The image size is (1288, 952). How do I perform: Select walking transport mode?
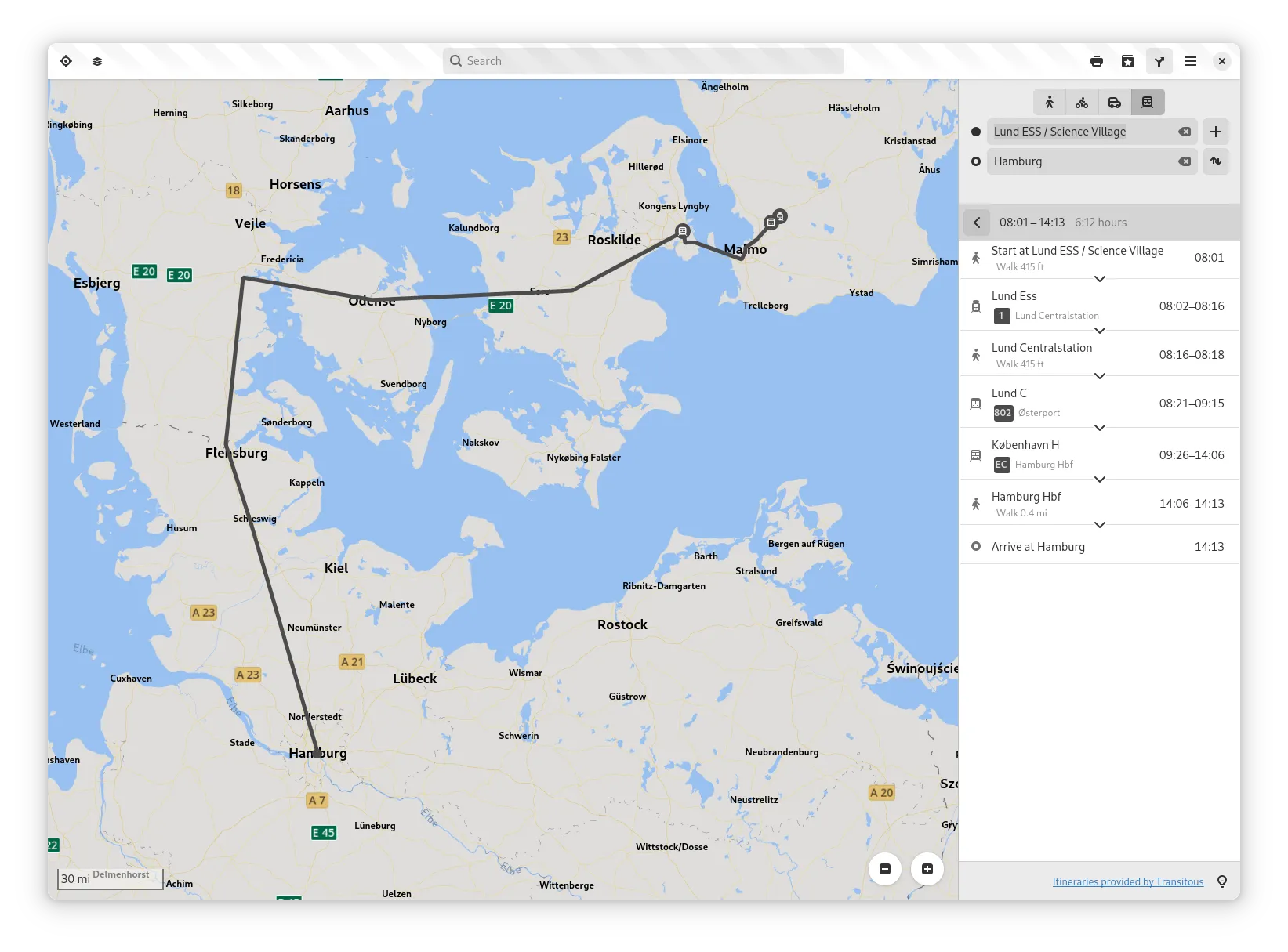pos(1050,102)
